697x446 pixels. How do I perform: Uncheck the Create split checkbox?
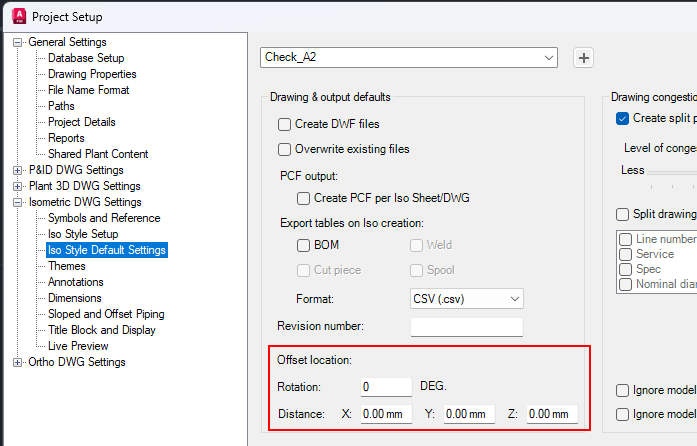point(622,118)
